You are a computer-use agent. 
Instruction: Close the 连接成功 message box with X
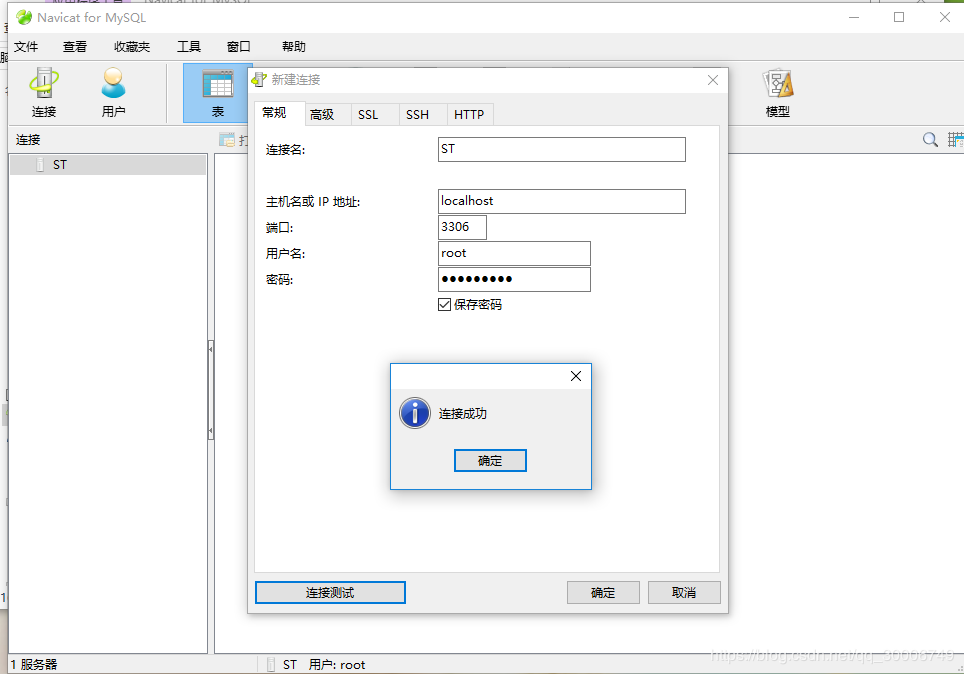[x=575, y=376]
